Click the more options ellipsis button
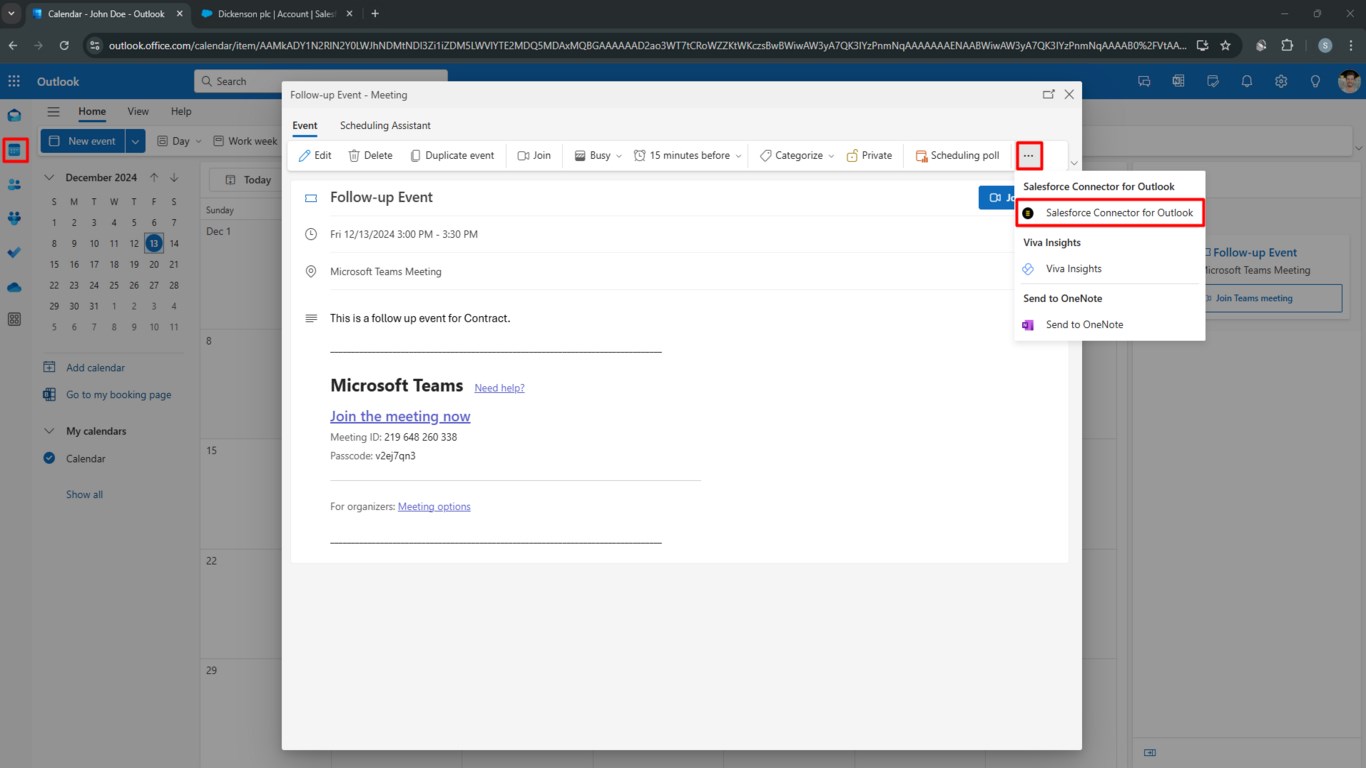This screenshot has width=1366, height=768. [1028, 155]
